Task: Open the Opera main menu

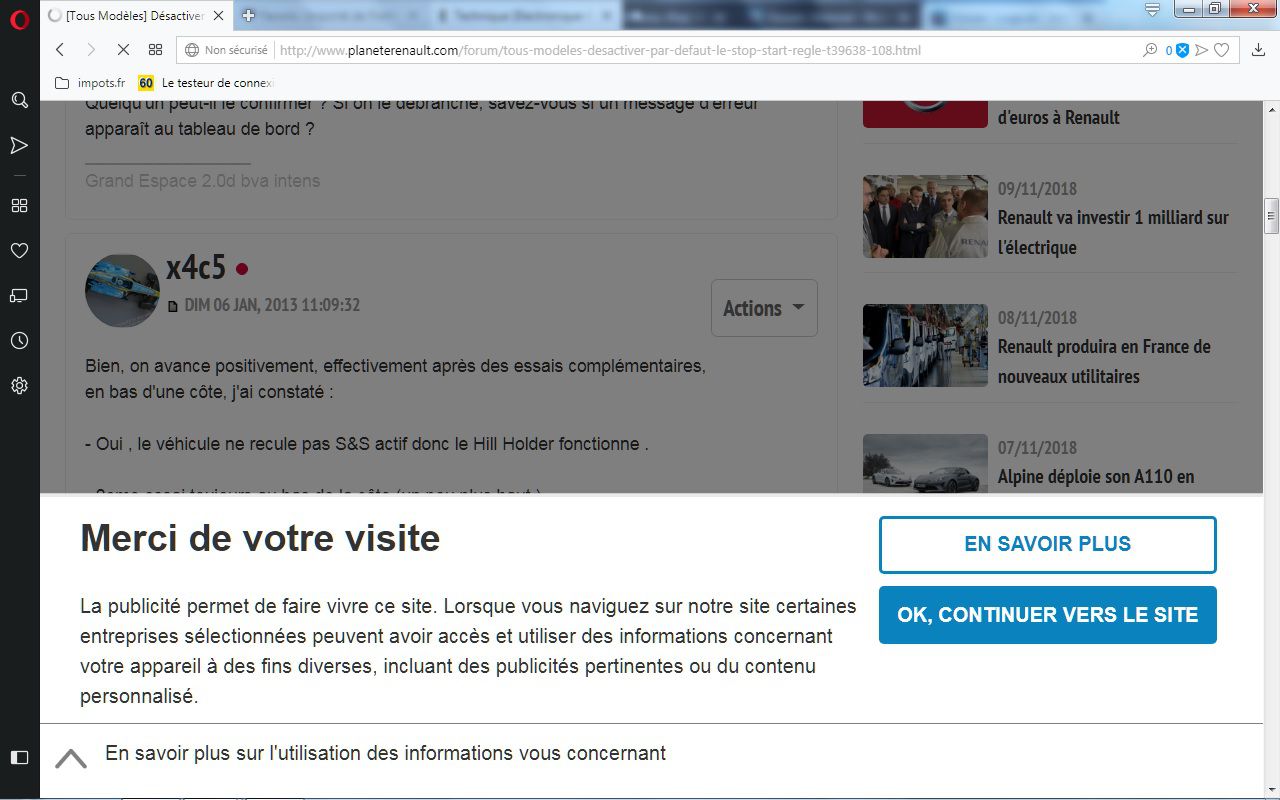Action: click(19, 20)
